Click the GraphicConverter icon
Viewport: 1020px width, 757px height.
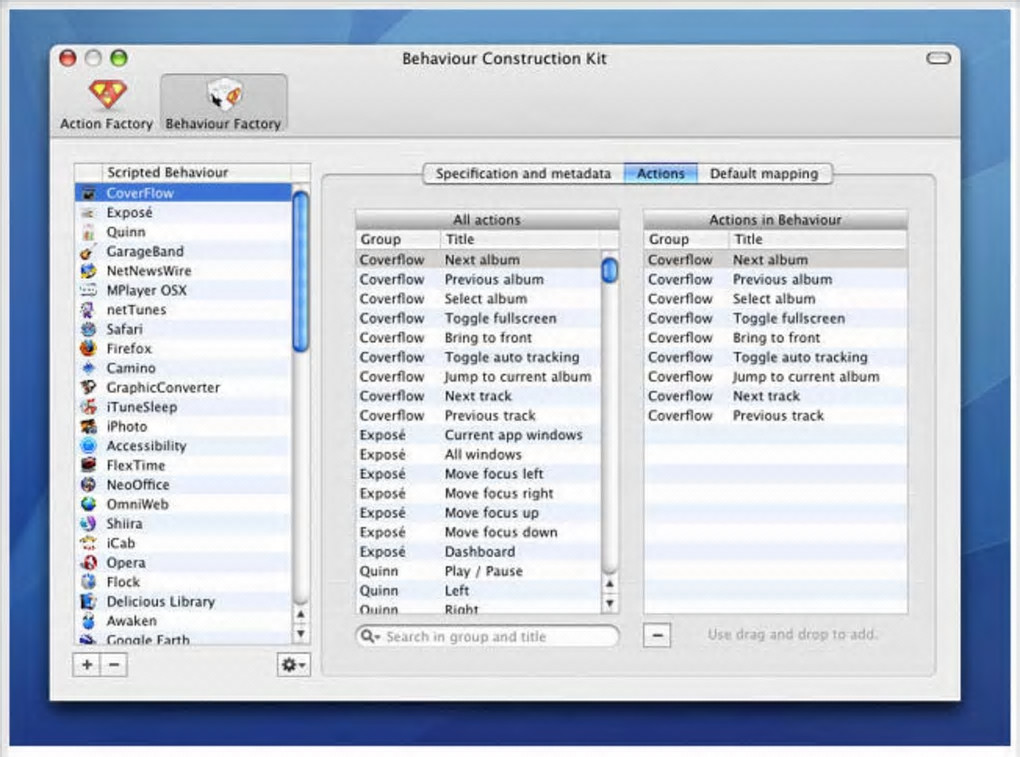89,388
